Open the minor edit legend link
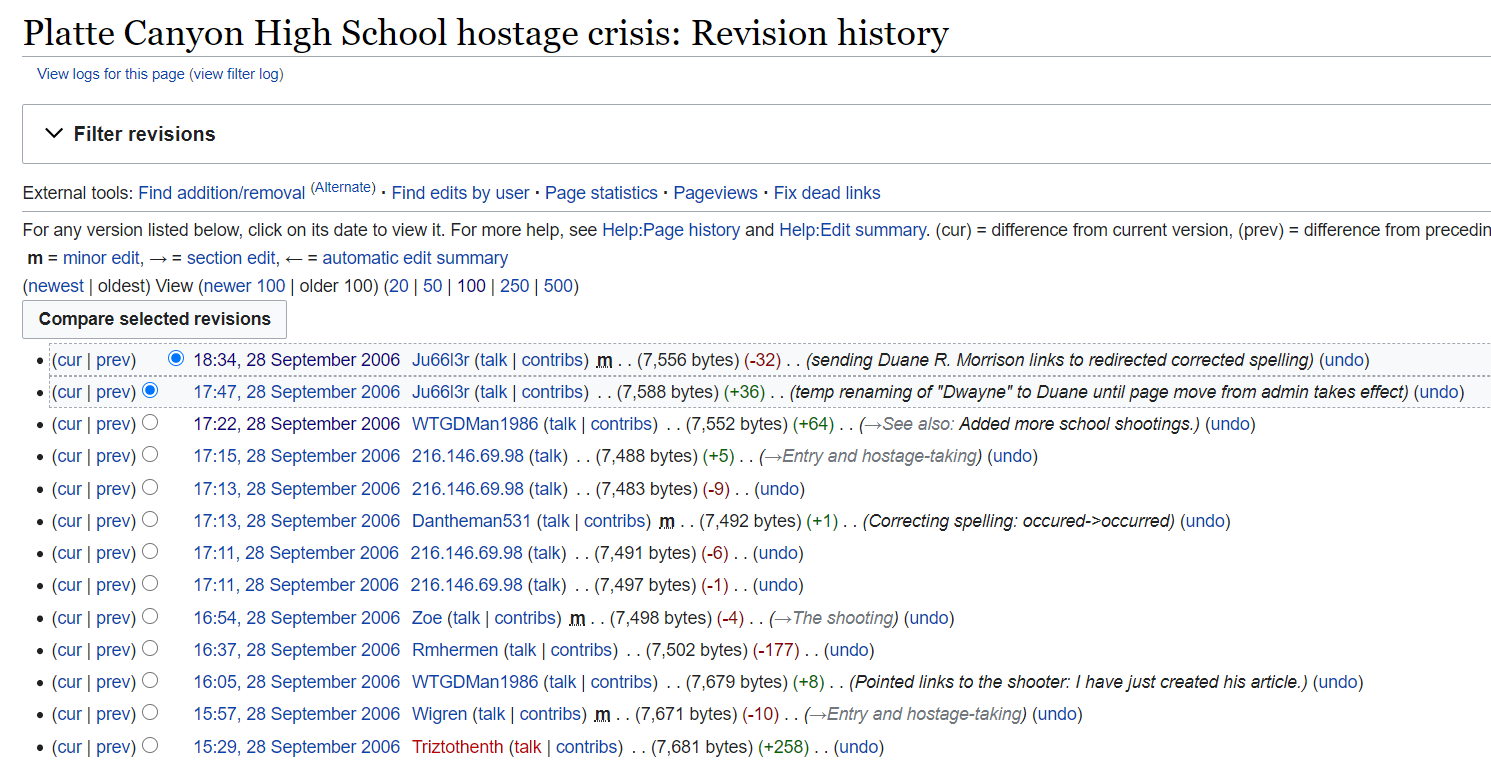 click(x=101, y=258)
